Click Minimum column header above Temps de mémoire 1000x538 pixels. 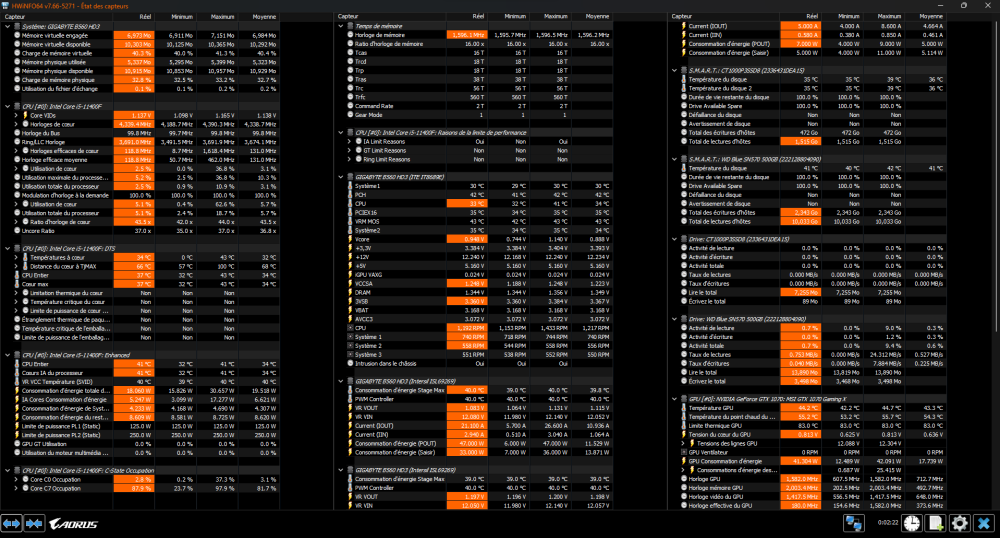tap(508, 17)
